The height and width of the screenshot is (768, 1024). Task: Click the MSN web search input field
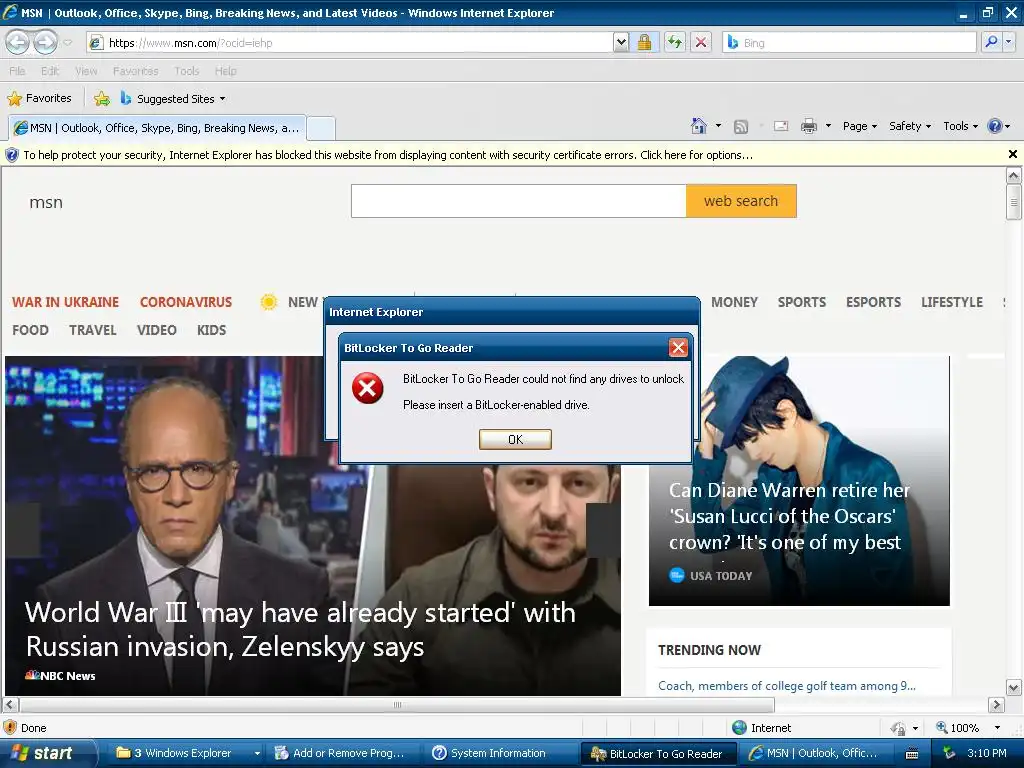[x=519, y=201]
